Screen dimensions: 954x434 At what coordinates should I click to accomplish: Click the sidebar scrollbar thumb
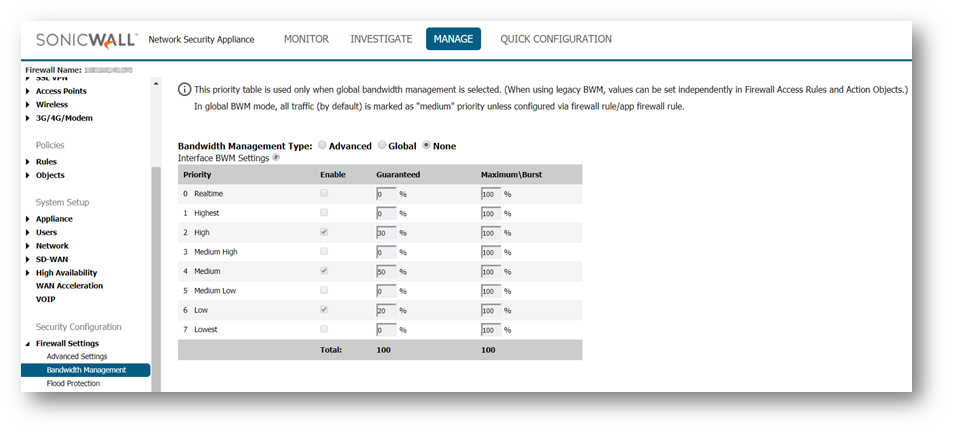(156, 280)
